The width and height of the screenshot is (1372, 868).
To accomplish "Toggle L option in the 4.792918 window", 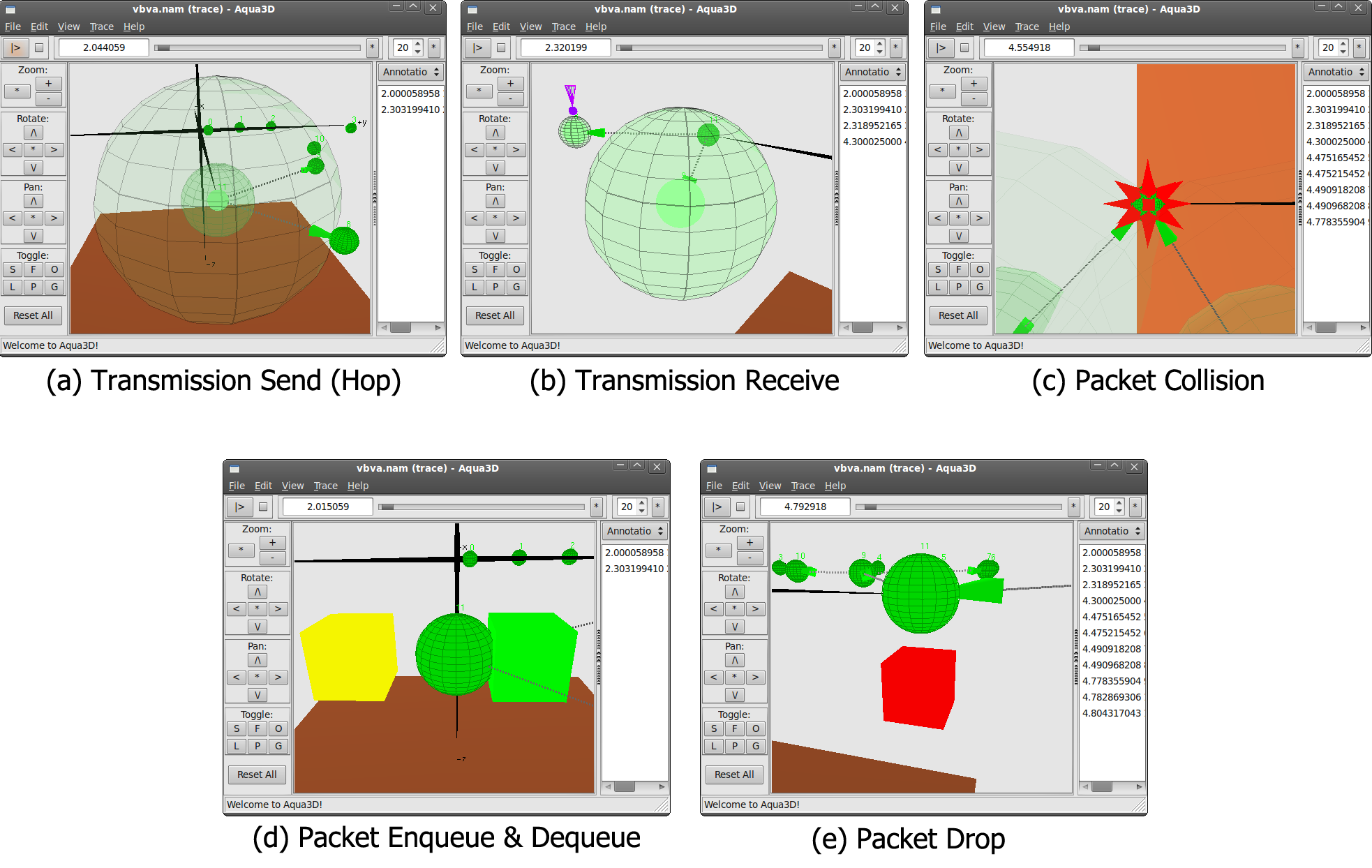I will point(713,746).
